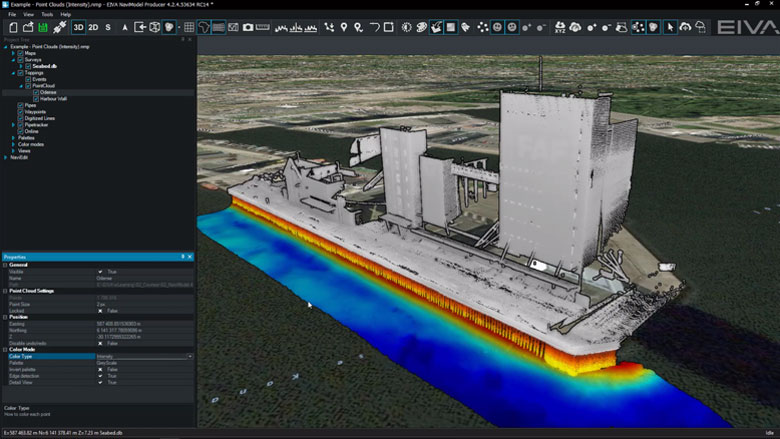The width and height of the screenshot is (780, 439).
Task: Switch to 3D view mode
Action: 78,27
